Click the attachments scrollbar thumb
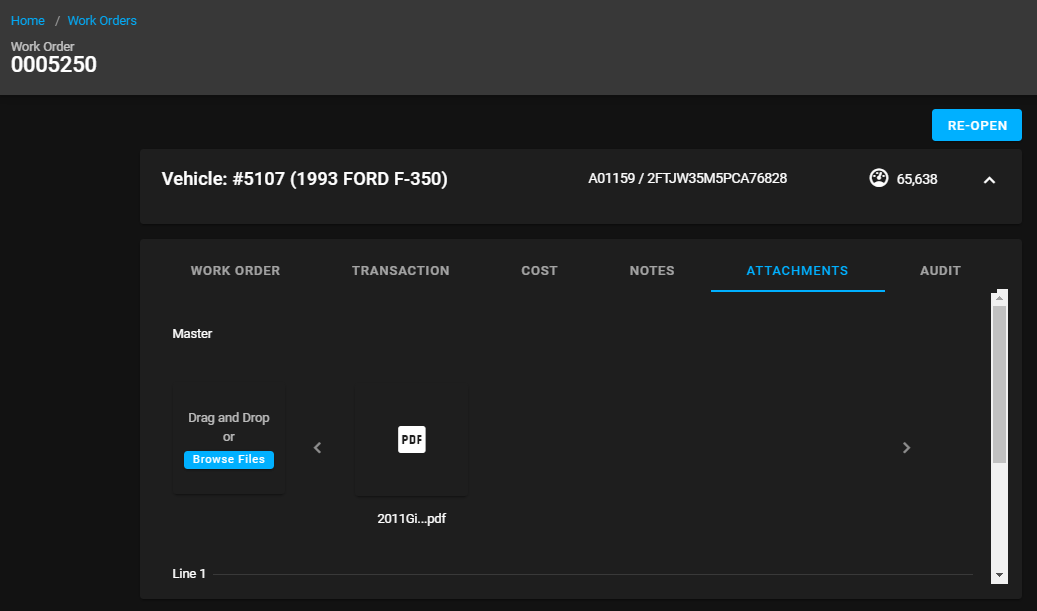The height and width of the screenshot is (611, 1037). point(999,384)
